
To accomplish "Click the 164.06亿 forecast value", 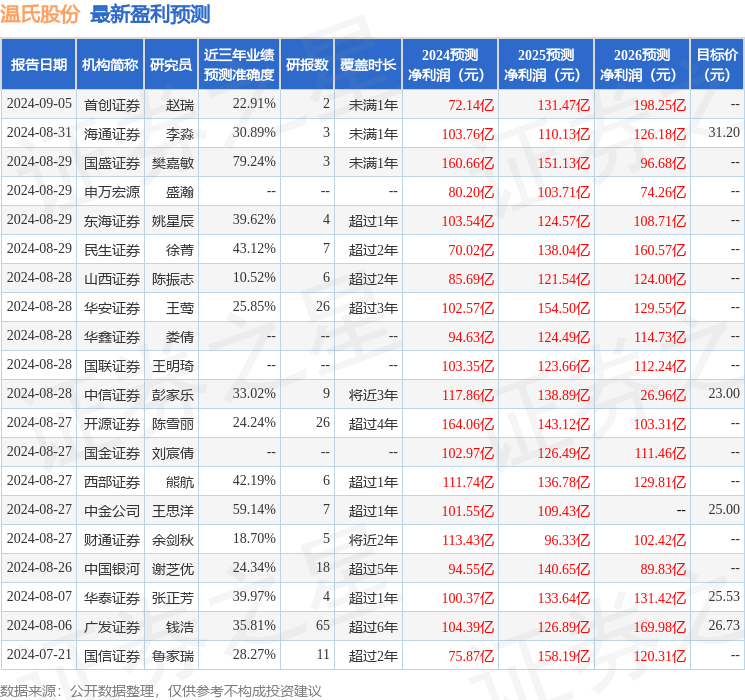I will coord(468,424).
